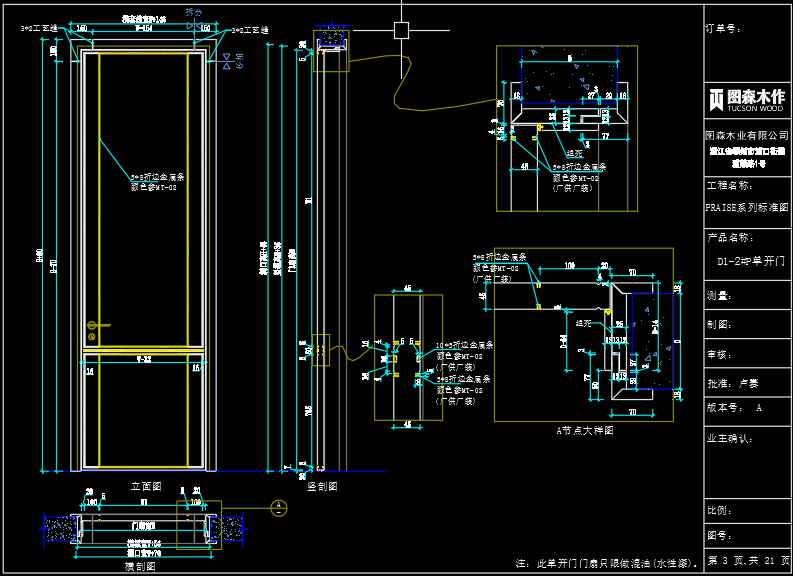Click the 审核 reviewer field
The image size is (793, 576).
(720, 354)
